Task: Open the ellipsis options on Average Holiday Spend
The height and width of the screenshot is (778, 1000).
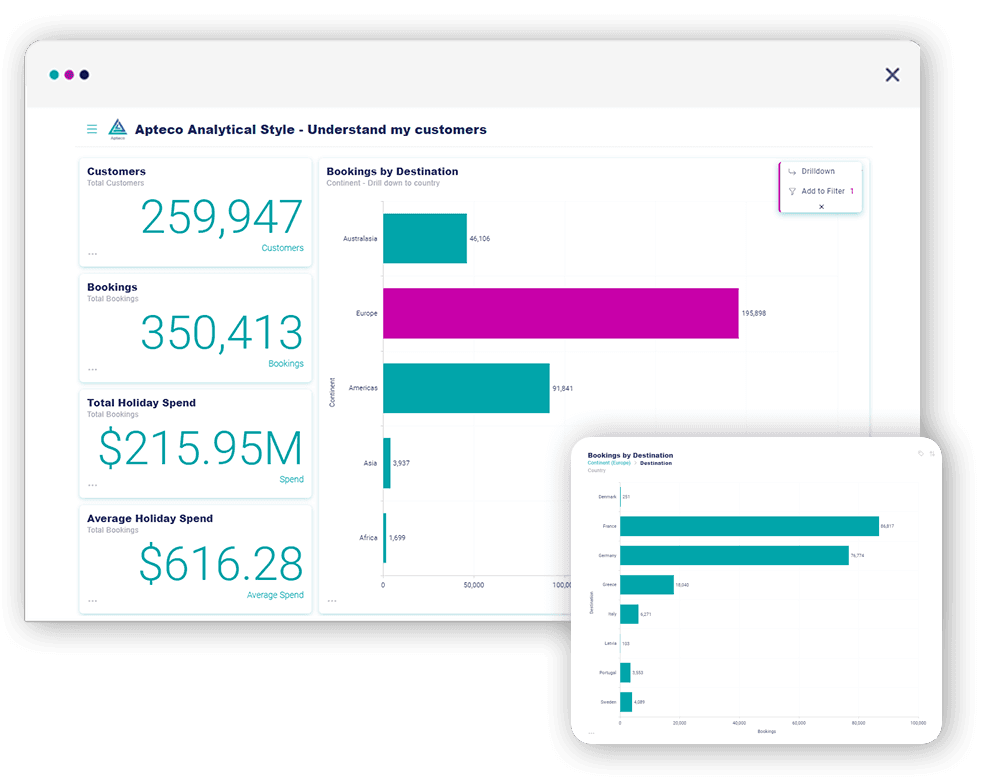Action: pos(93,601)
